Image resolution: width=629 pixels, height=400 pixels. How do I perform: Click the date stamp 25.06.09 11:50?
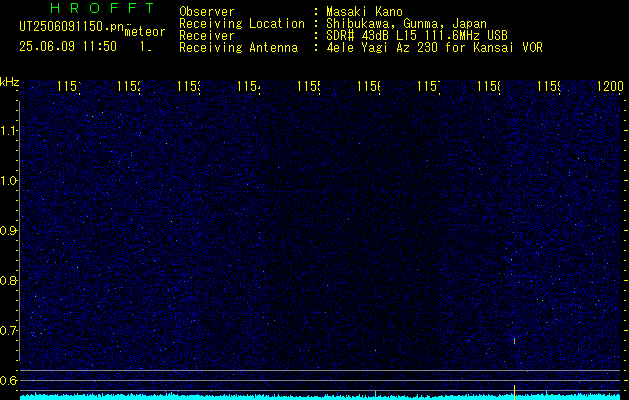(x=68, y=47)
